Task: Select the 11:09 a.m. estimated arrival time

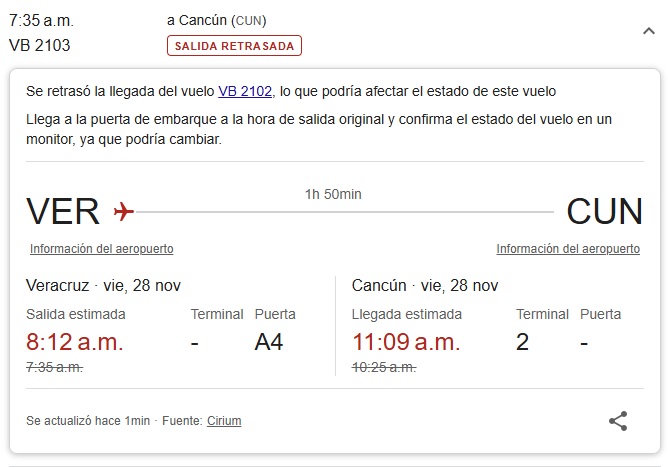Action: tap(406, 342)
